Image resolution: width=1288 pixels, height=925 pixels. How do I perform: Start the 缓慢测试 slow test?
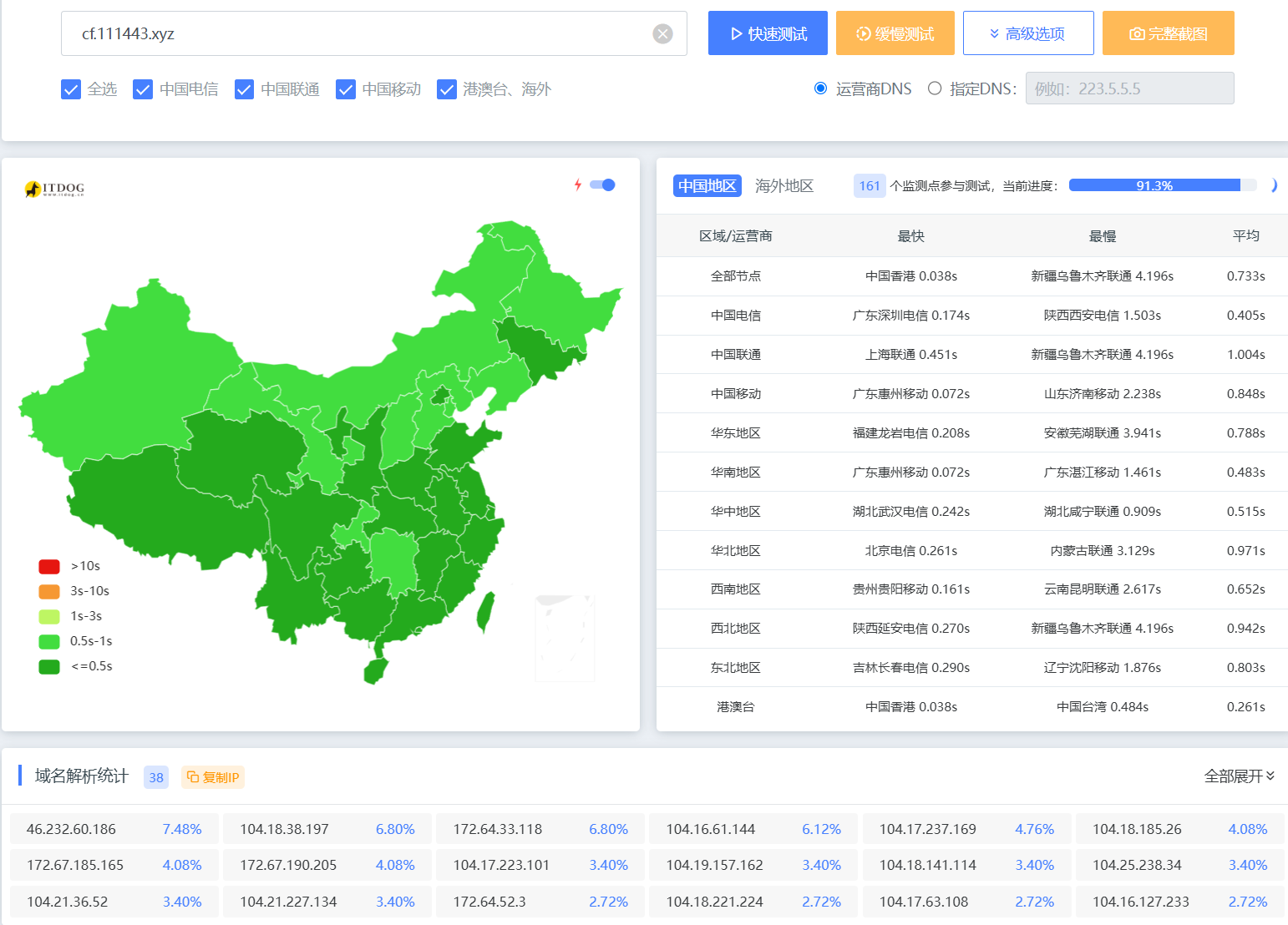pyautogui.click(x=895, y=33)
